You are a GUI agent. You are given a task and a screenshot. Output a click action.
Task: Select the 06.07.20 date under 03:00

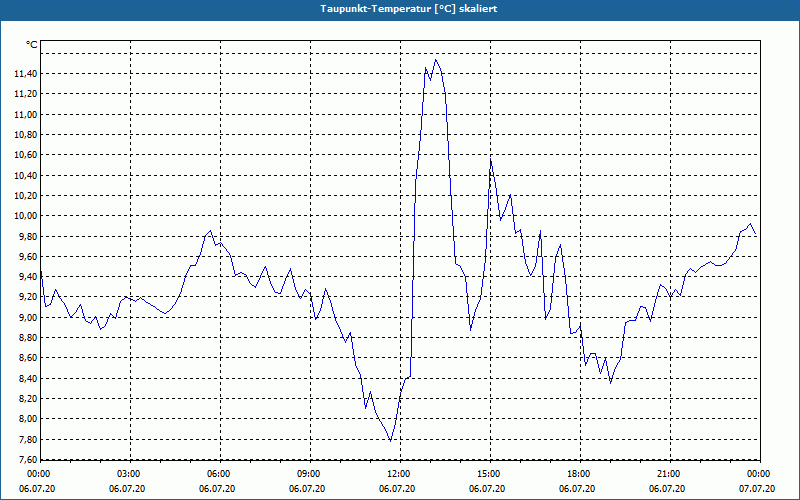tap(127, 489)
